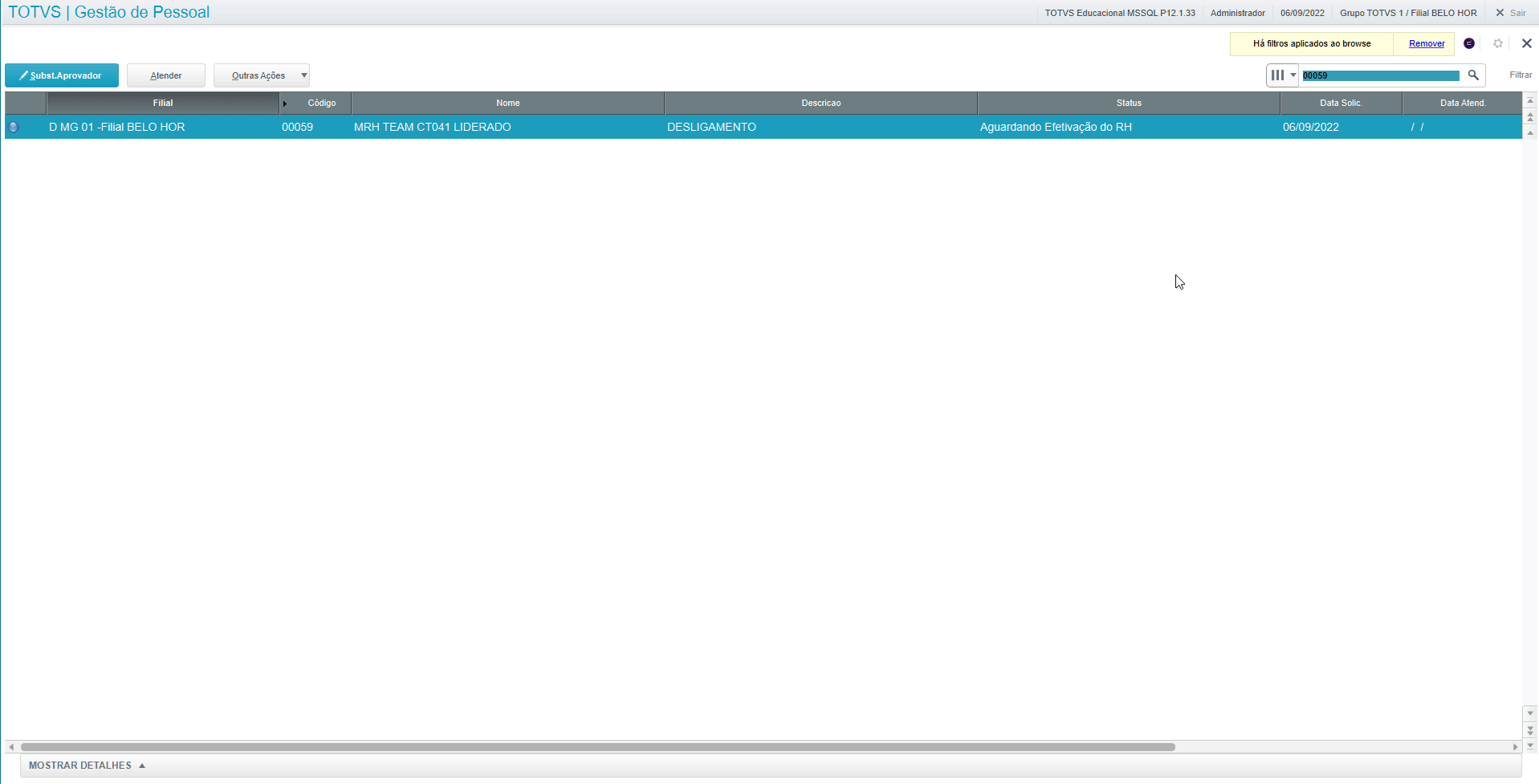Click the Atender button

point(166,75)
